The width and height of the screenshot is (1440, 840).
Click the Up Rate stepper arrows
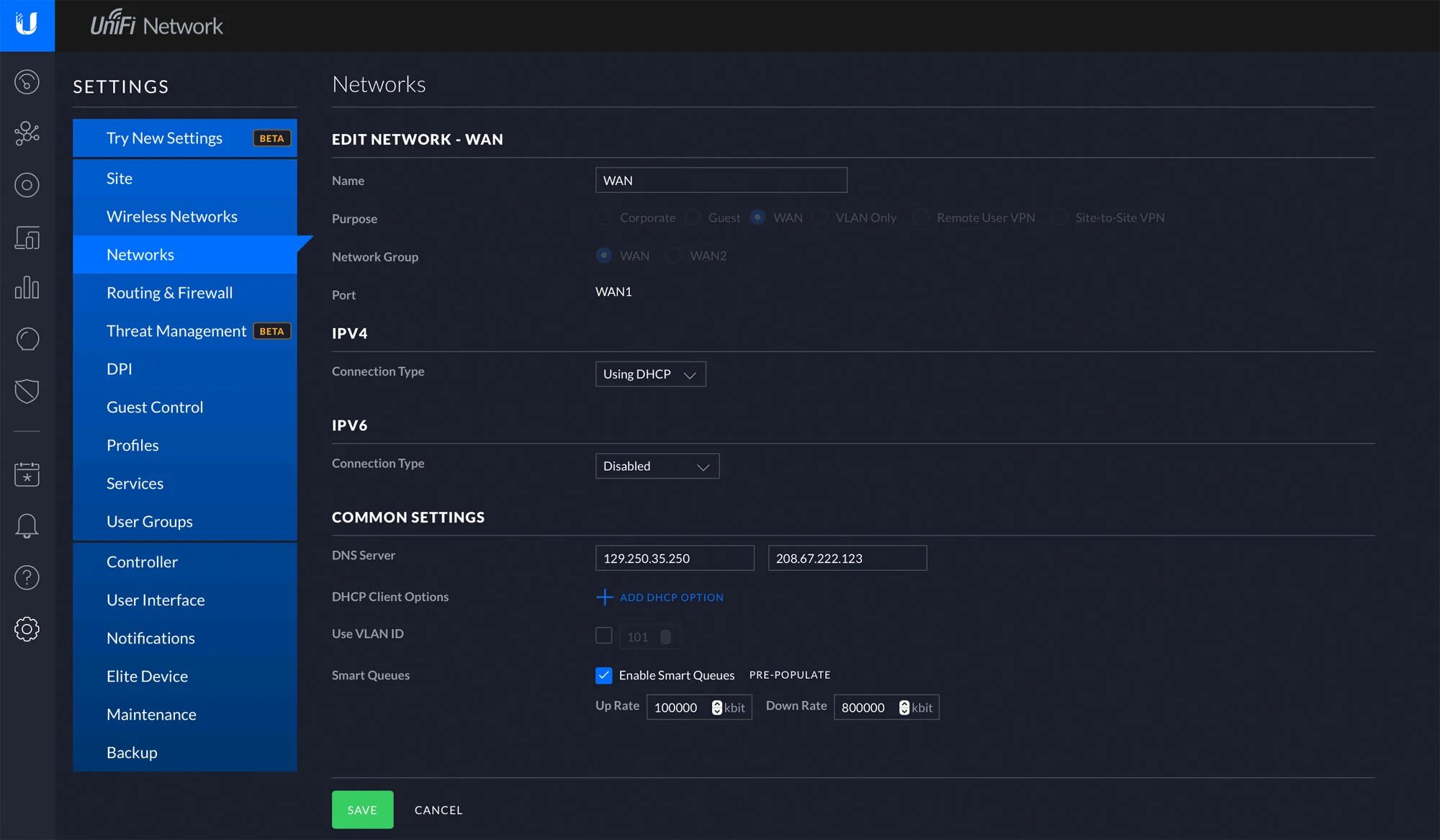716,708
